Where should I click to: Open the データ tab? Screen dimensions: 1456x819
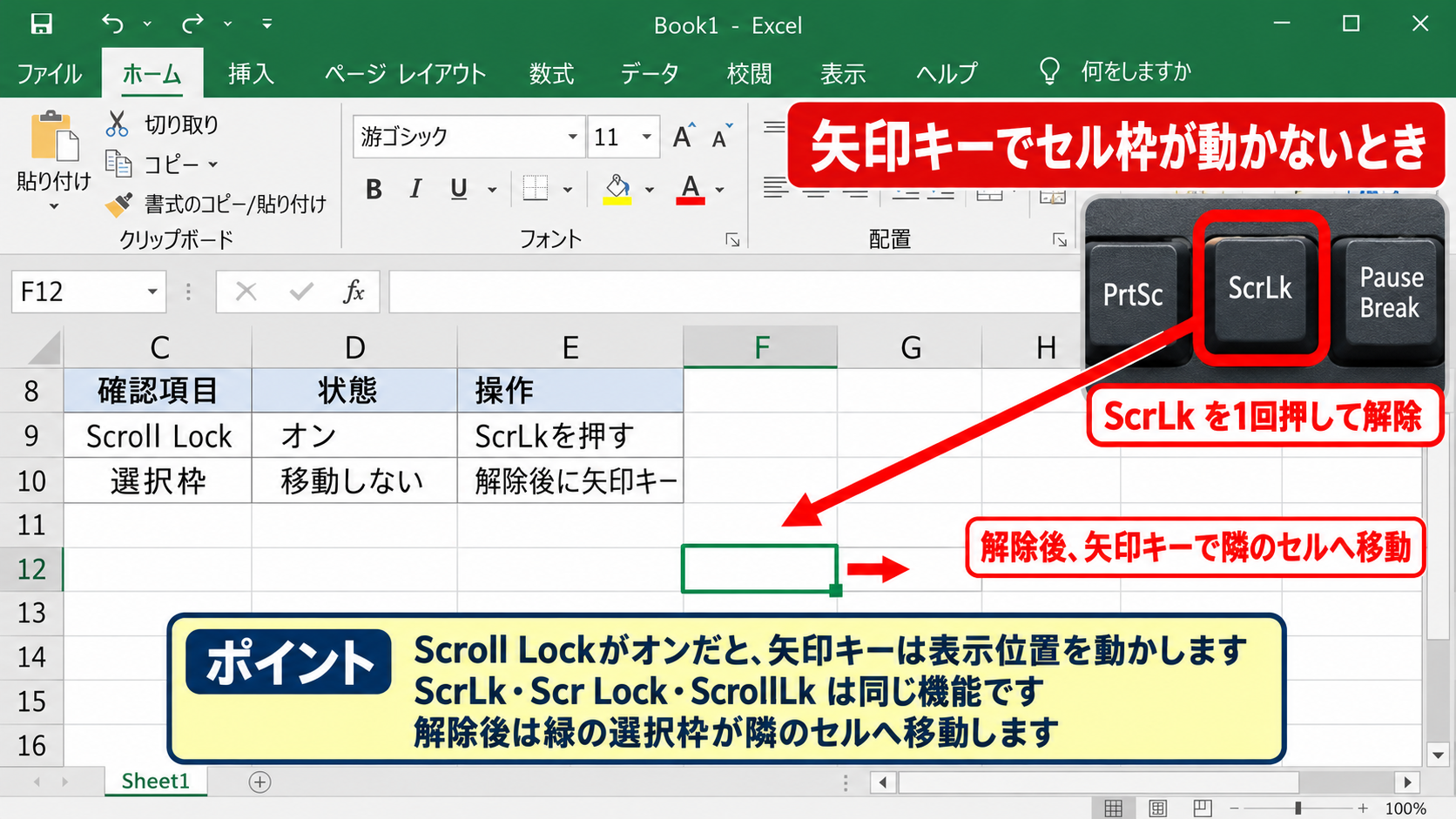click(x=649, y=73)
